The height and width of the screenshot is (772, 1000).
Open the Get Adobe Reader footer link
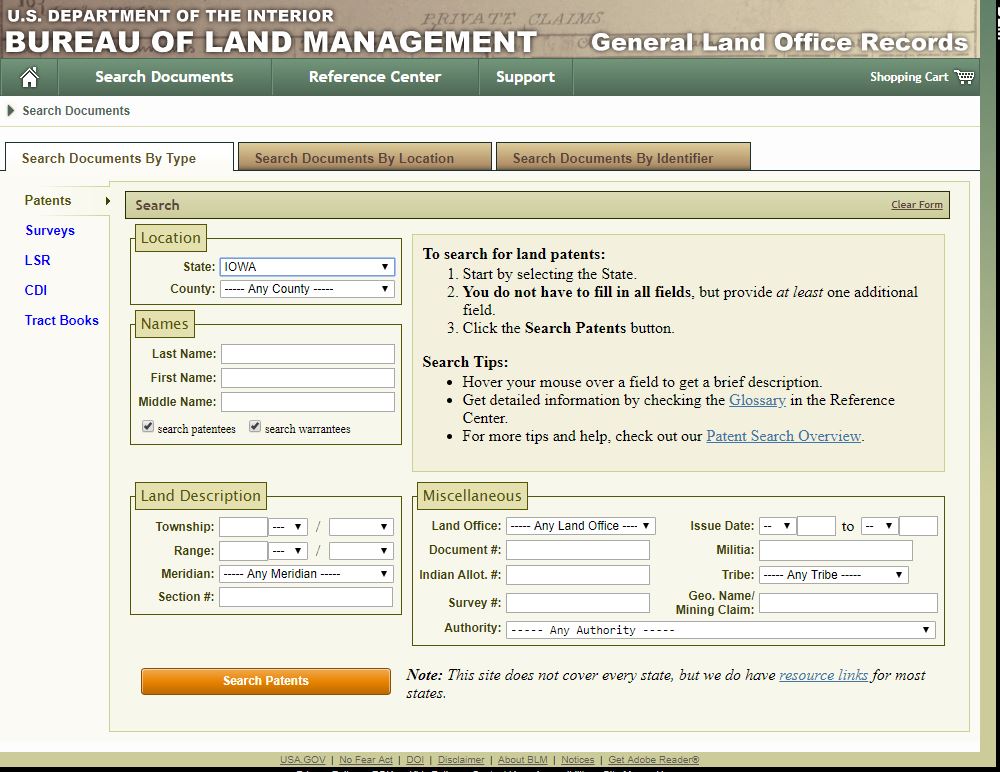(x=654, y=759)
